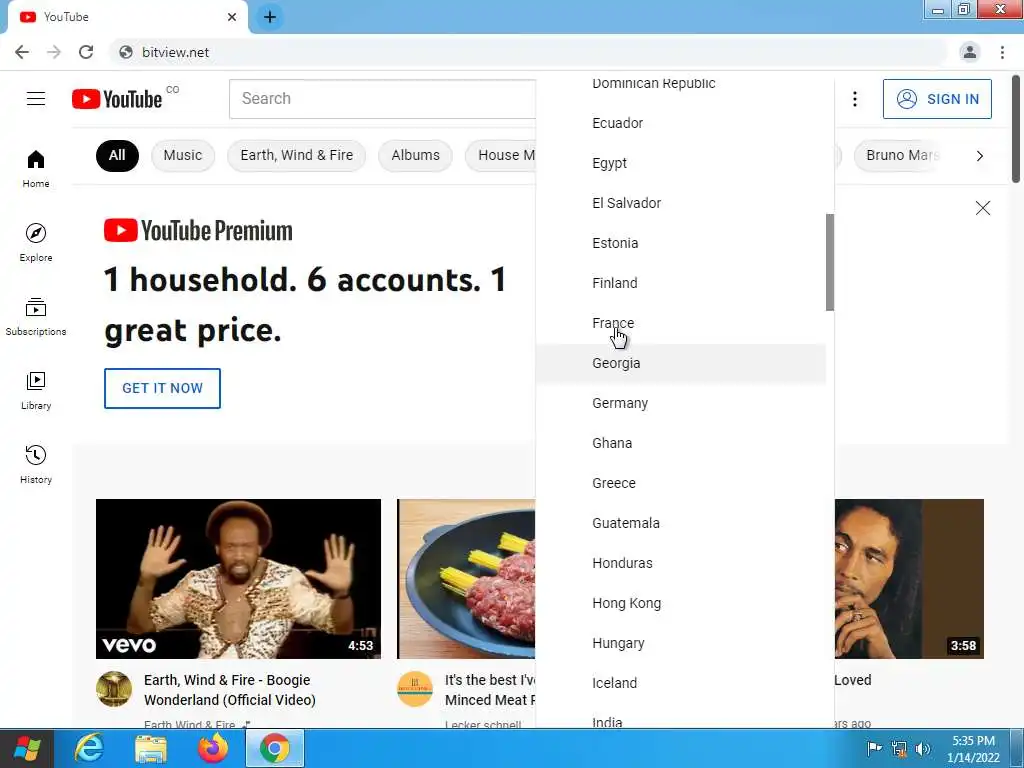Viewport: 1024px width, 768px height.
Task: Select the Music filter chip
Action: 183,155
